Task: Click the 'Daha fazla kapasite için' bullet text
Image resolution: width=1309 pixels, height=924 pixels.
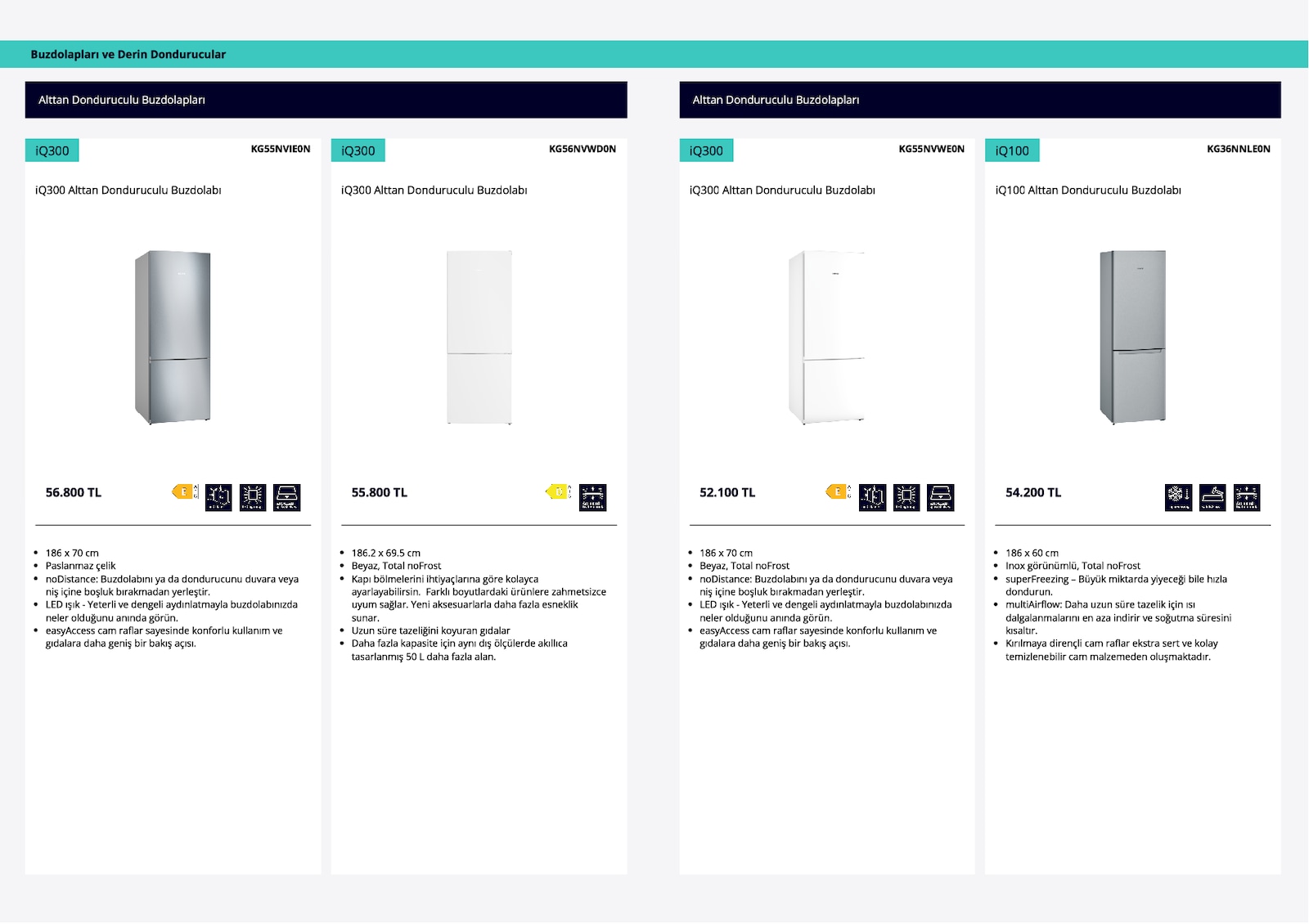Action: pyautogui.click(x=459, y=650)
